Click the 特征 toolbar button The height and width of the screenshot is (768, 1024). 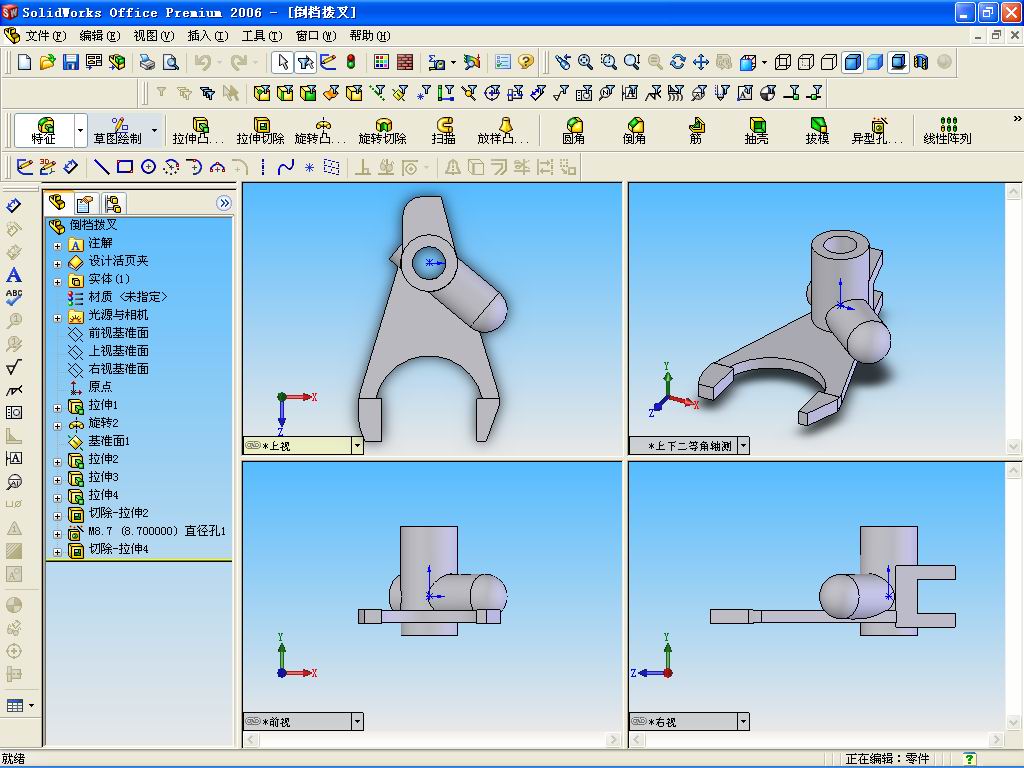pyautogui.click(x=44, y=131)
